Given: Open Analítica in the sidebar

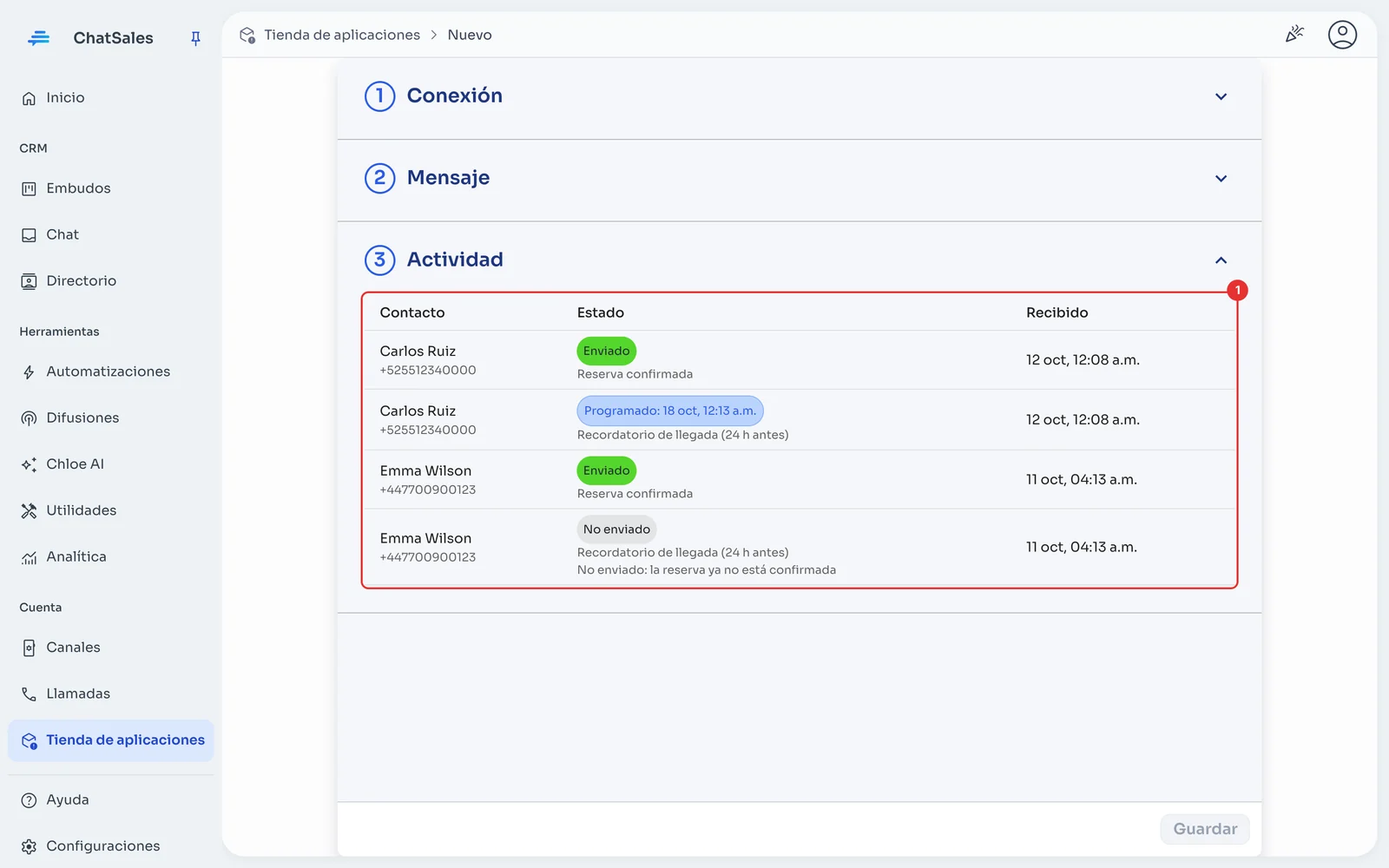Looking at the screenshot, I should coord(76,557).
